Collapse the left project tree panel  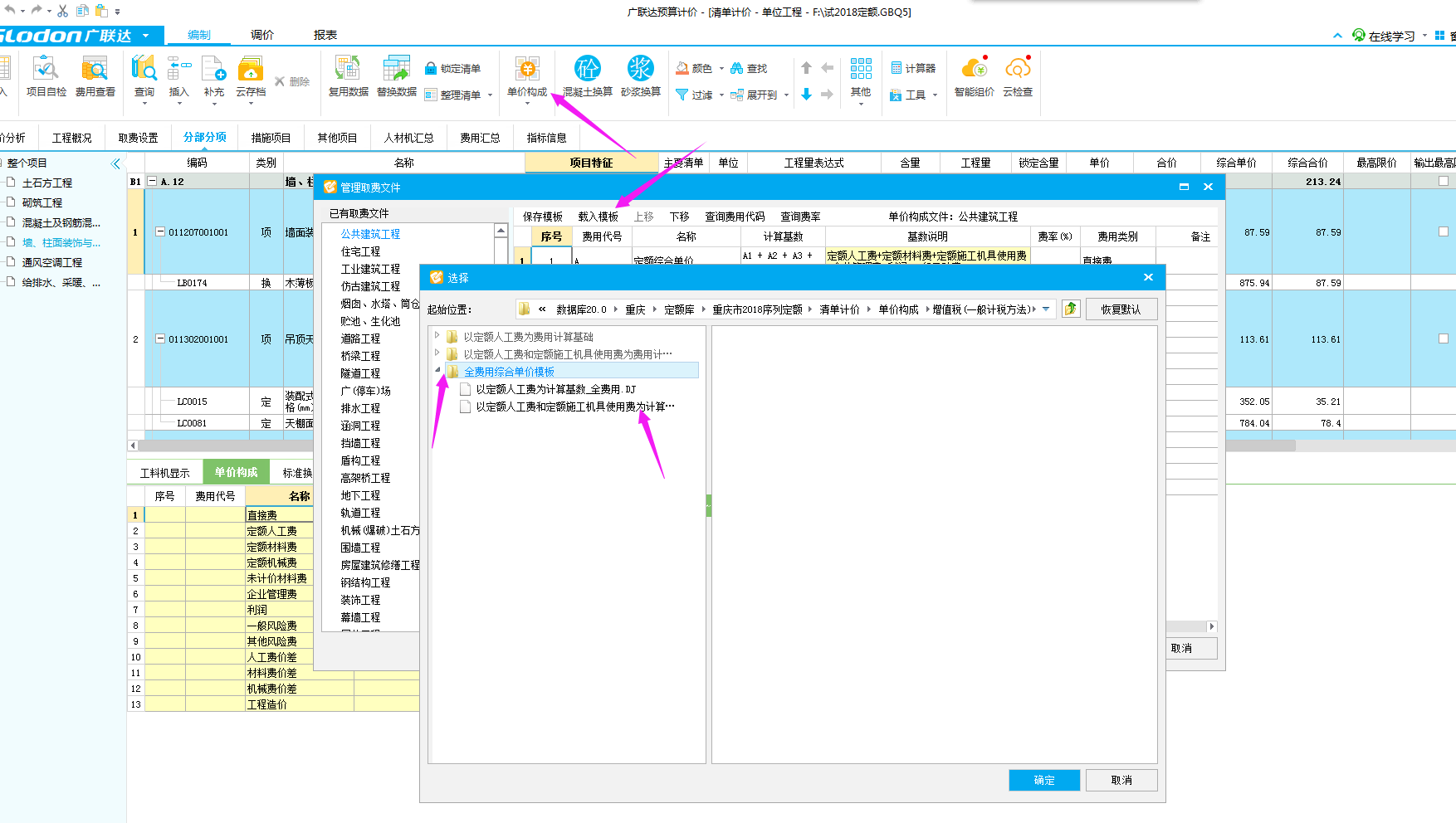point(115,163)
